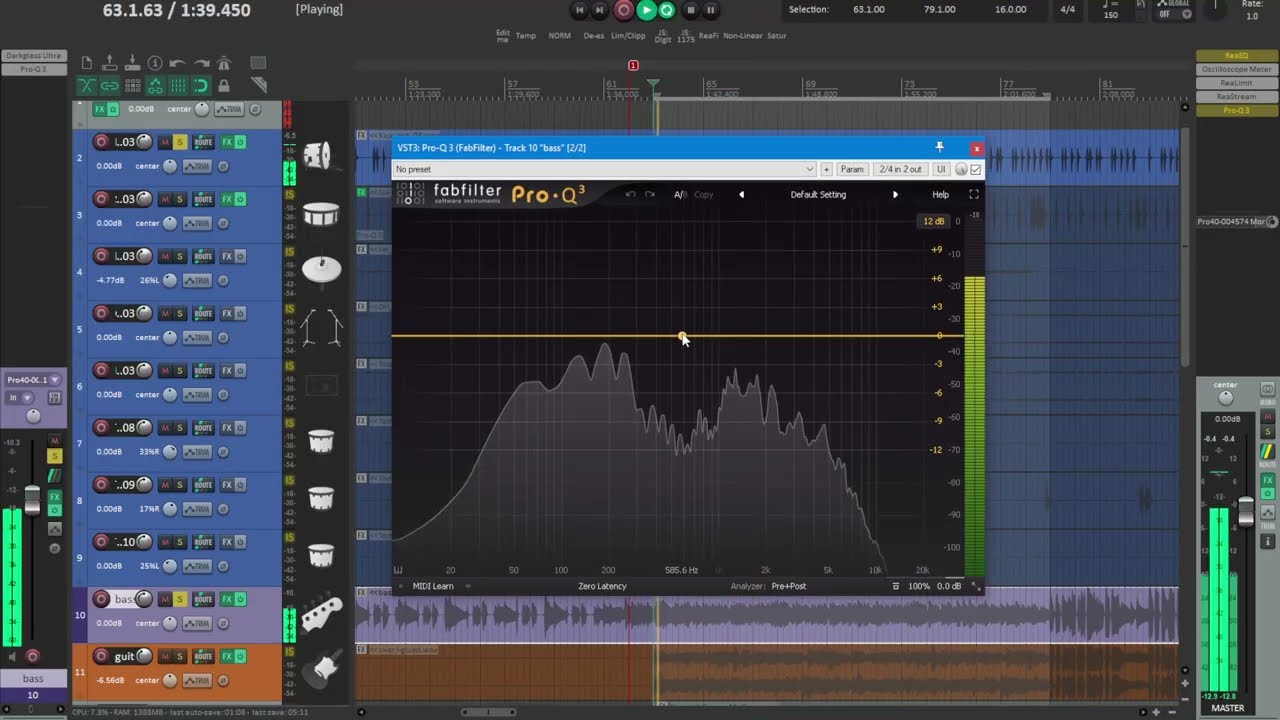The height and width of the screenshot is (720, 1280).
Task: Load the previous Pro-Q 3 preset
Action: 741,195
